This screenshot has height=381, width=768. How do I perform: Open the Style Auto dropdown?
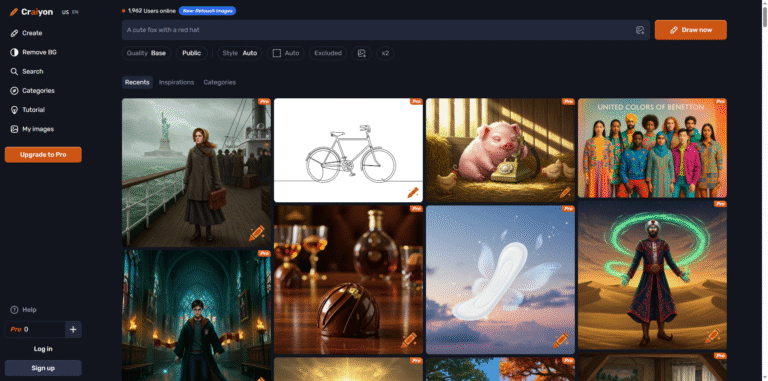240,53
